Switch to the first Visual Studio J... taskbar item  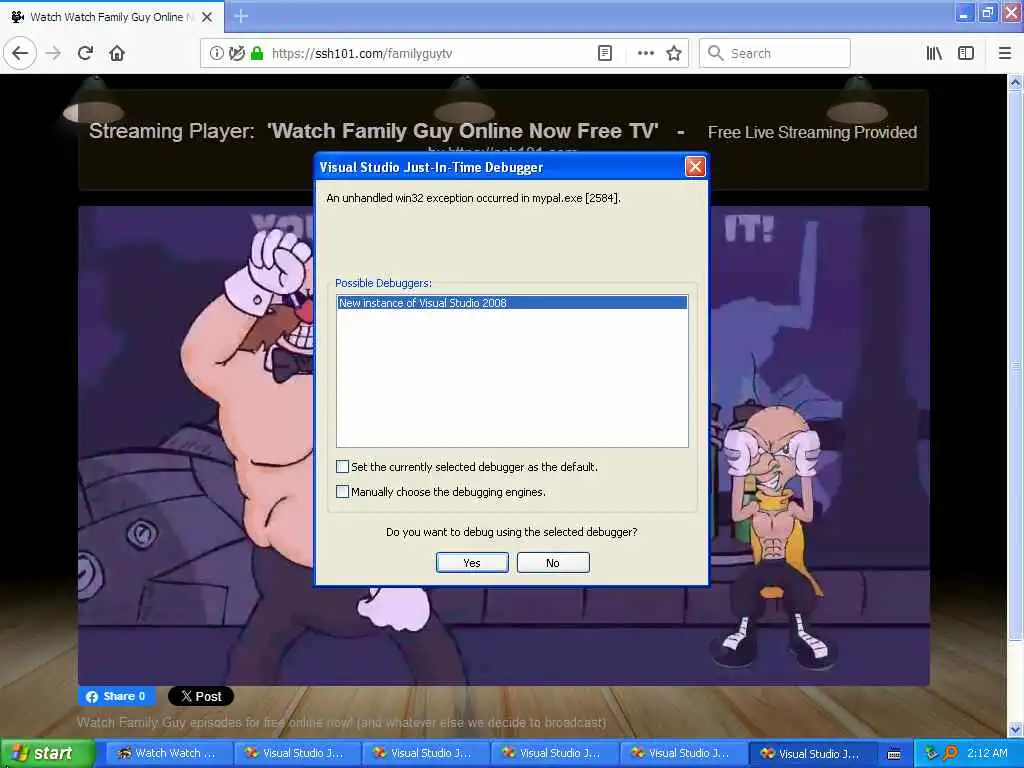[297, 754]
